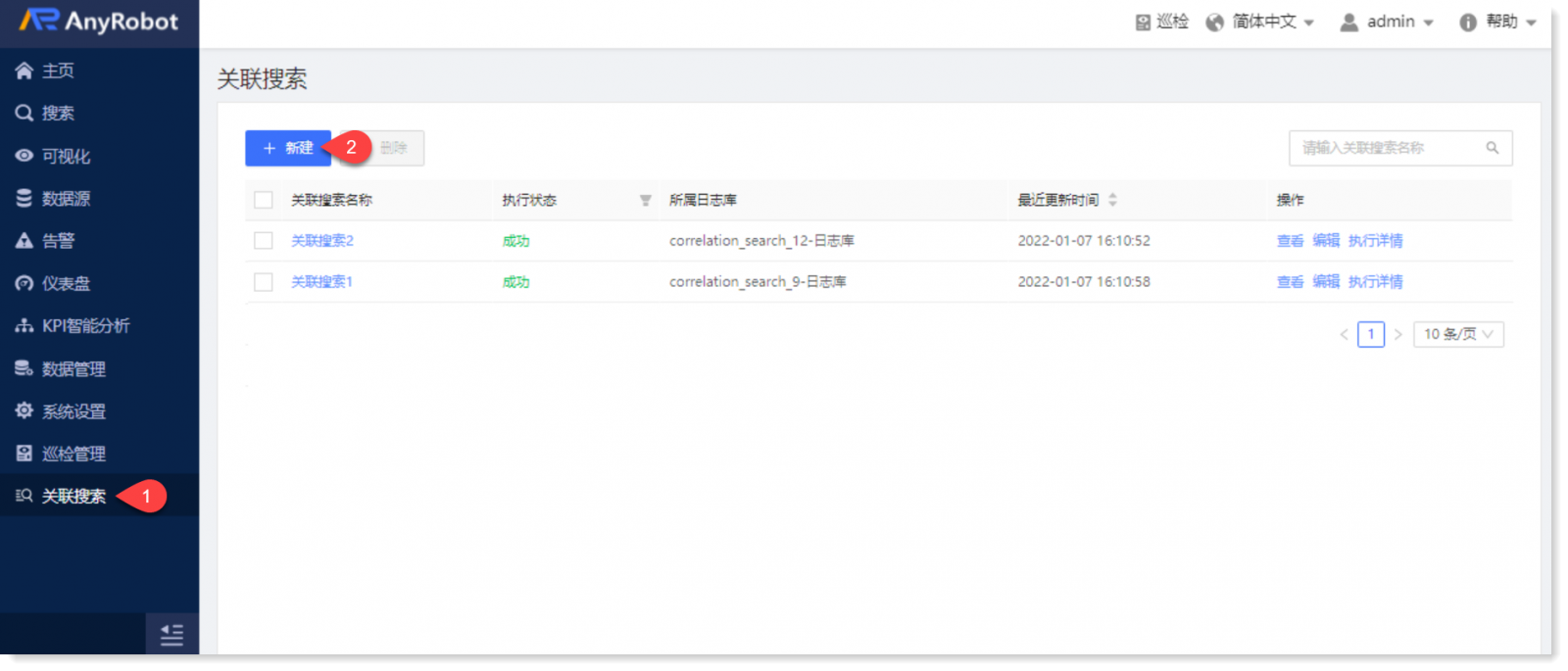Click the 帮助 info icon

pyautogui.click(x=1468, y=22)
